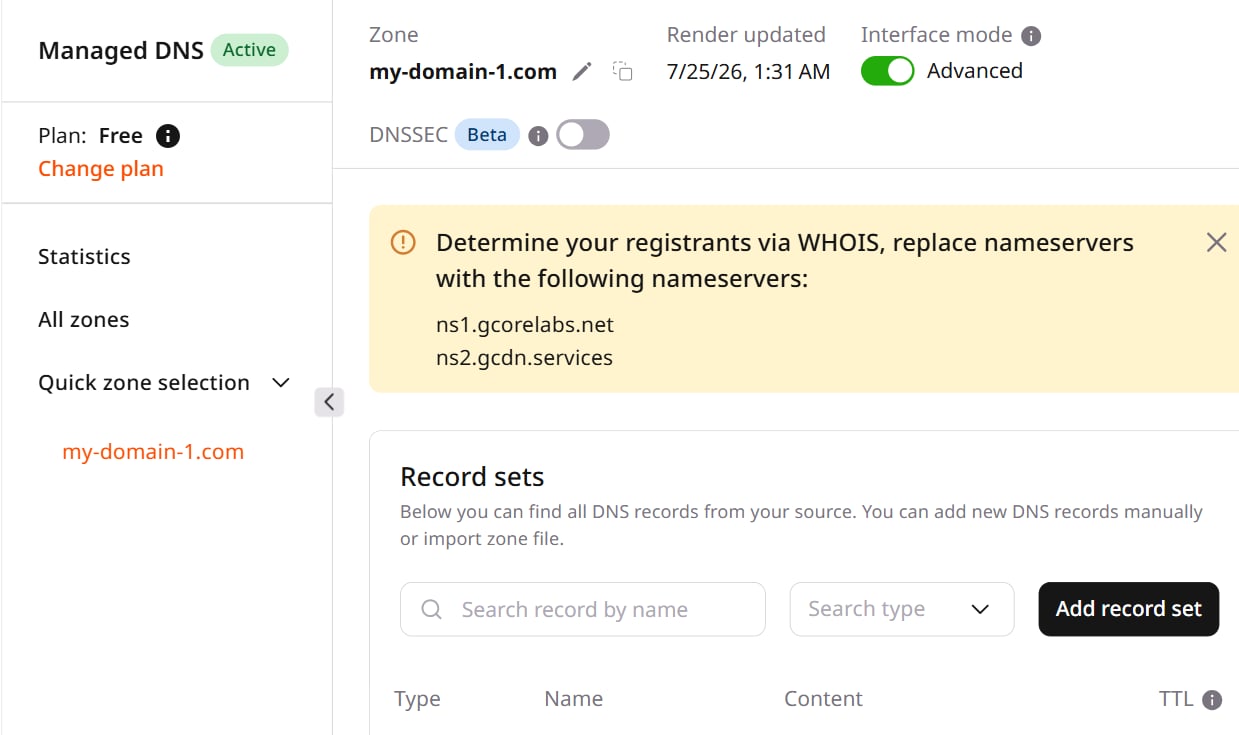Screen dimensions: 1239x735
Task: Click the Type column header
Action: click(x=417, y=699)
